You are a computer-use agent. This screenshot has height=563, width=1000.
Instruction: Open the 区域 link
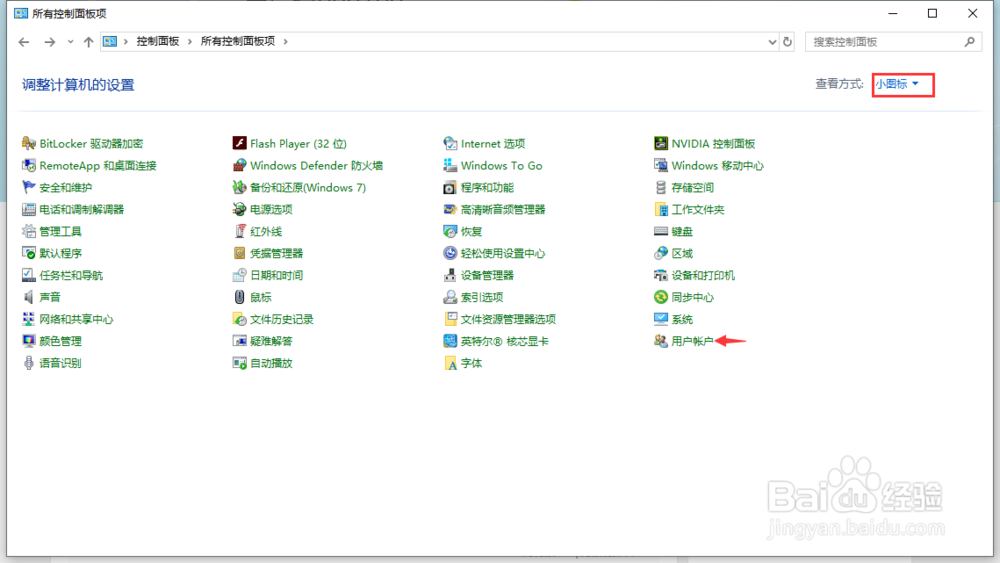click(682, 253)
